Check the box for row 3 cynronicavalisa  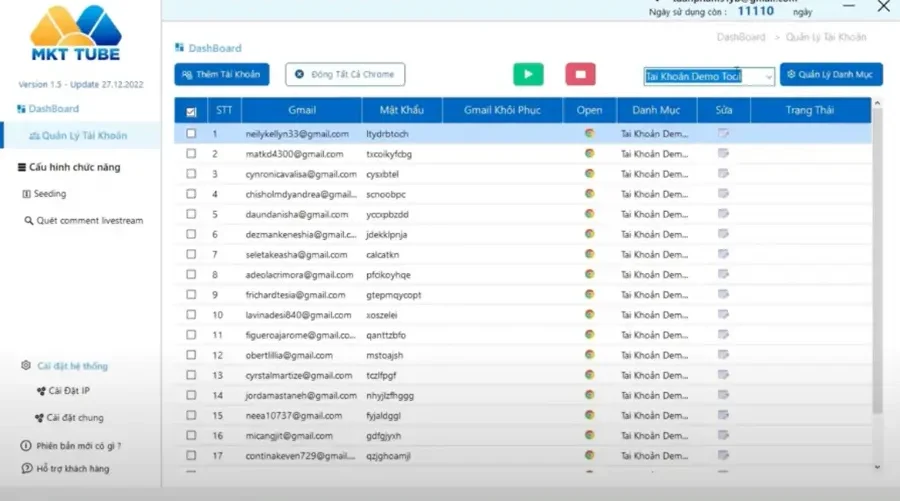pyautogui.click(x=191, y=173)
